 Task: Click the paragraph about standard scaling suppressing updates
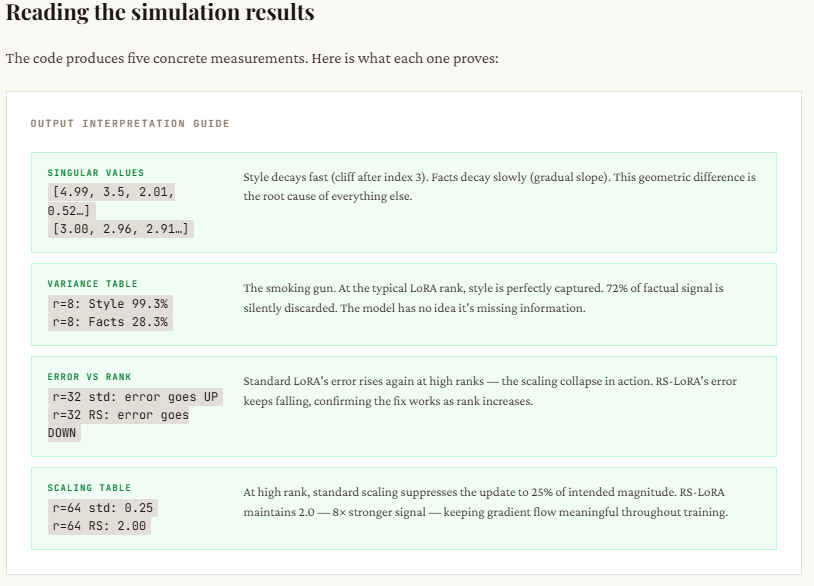tap(485, 502)
